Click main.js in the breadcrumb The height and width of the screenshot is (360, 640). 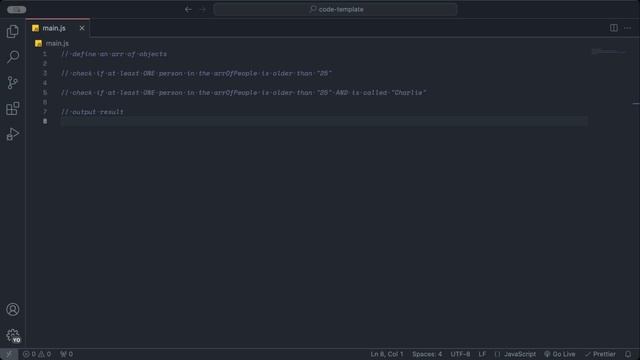[57, 43]
